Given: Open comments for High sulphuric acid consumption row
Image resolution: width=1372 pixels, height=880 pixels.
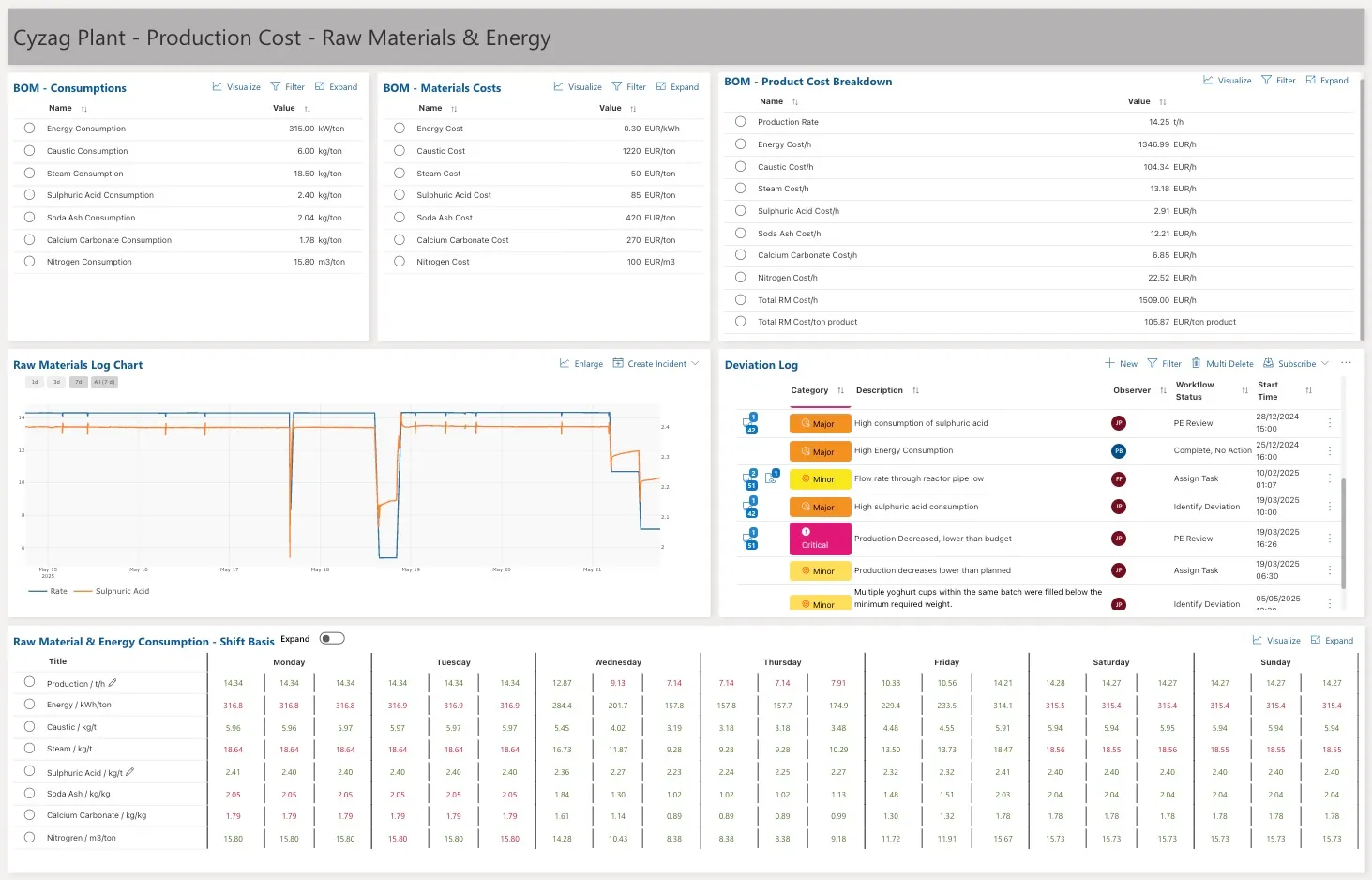Looking at the screenshot, I should click(x=750, y=507).
